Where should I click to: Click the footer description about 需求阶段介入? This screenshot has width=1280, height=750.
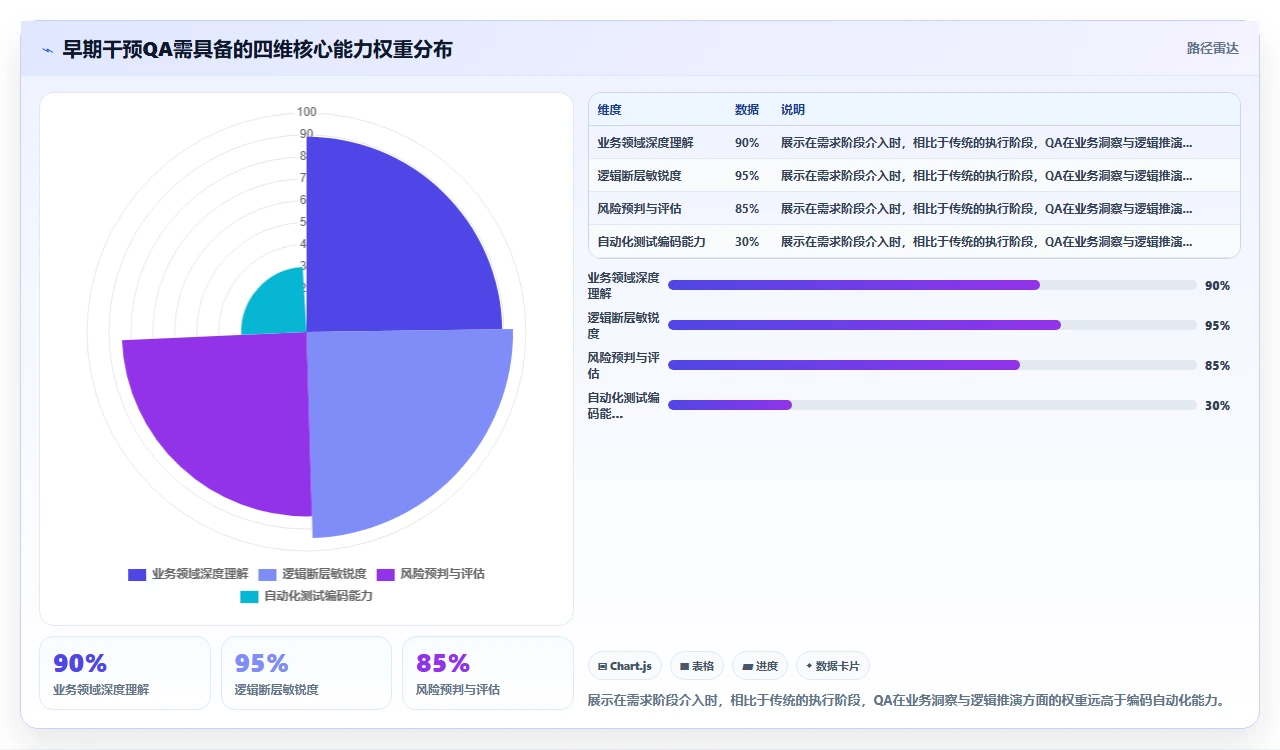(907, 700)
